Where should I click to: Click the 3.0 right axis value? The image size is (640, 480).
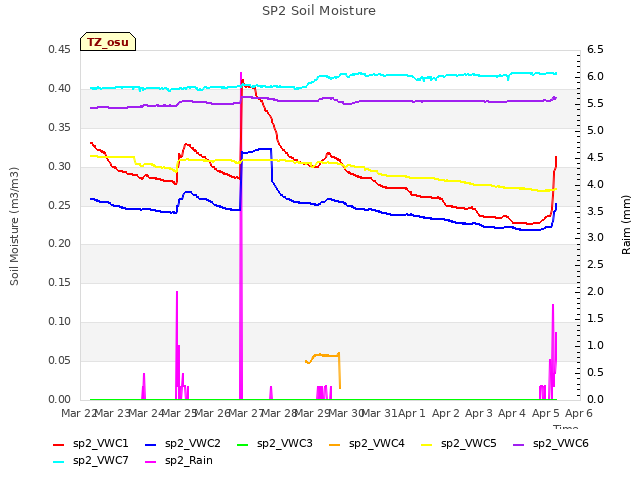click(595, 238)
